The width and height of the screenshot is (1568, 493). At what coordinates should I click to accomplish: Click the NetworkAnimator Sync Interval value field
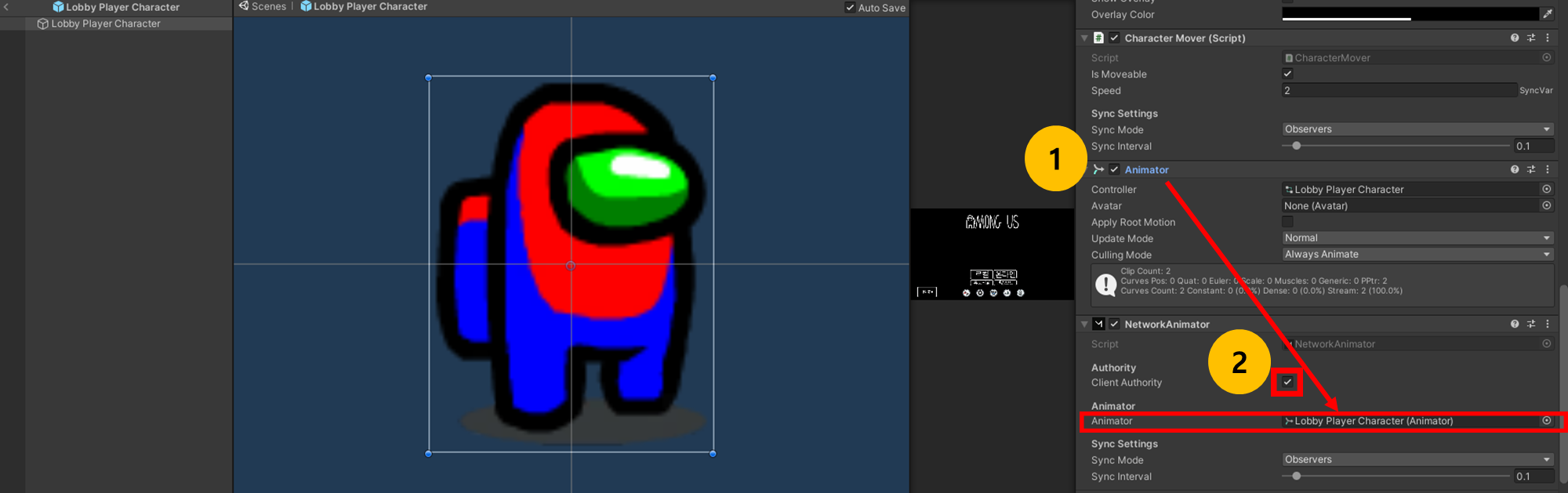(x=1534, y=476)
